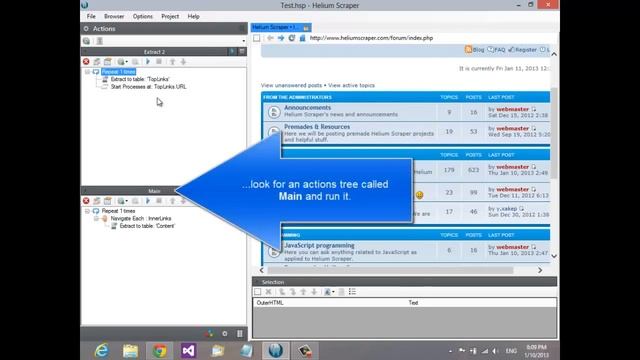This screenshot has height=360, width=640.
Task: Open the dropdown arrow under the Actions header
Action: [x=244, y=41]
